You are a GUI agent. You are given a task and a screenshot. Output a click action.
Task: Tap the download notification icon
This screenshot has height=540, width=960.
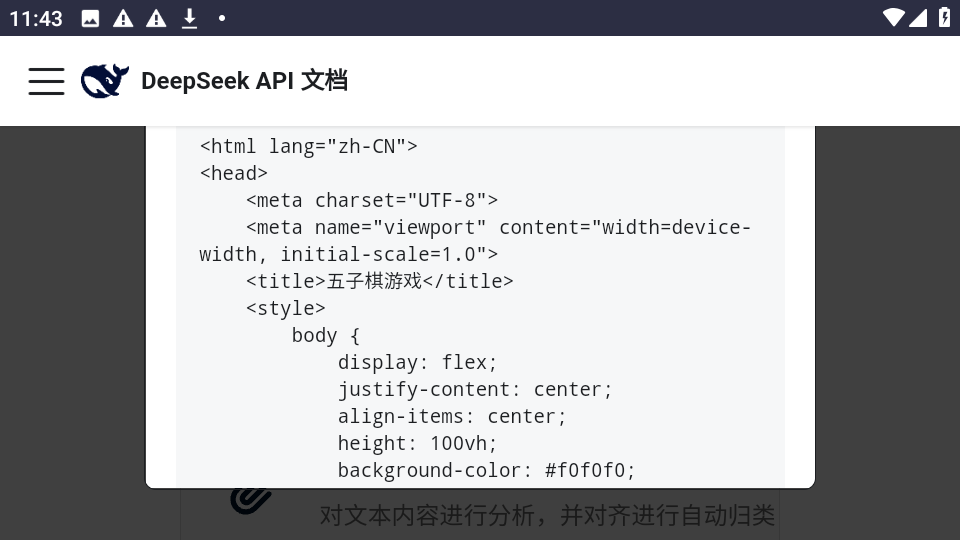(x=189, y=18)
